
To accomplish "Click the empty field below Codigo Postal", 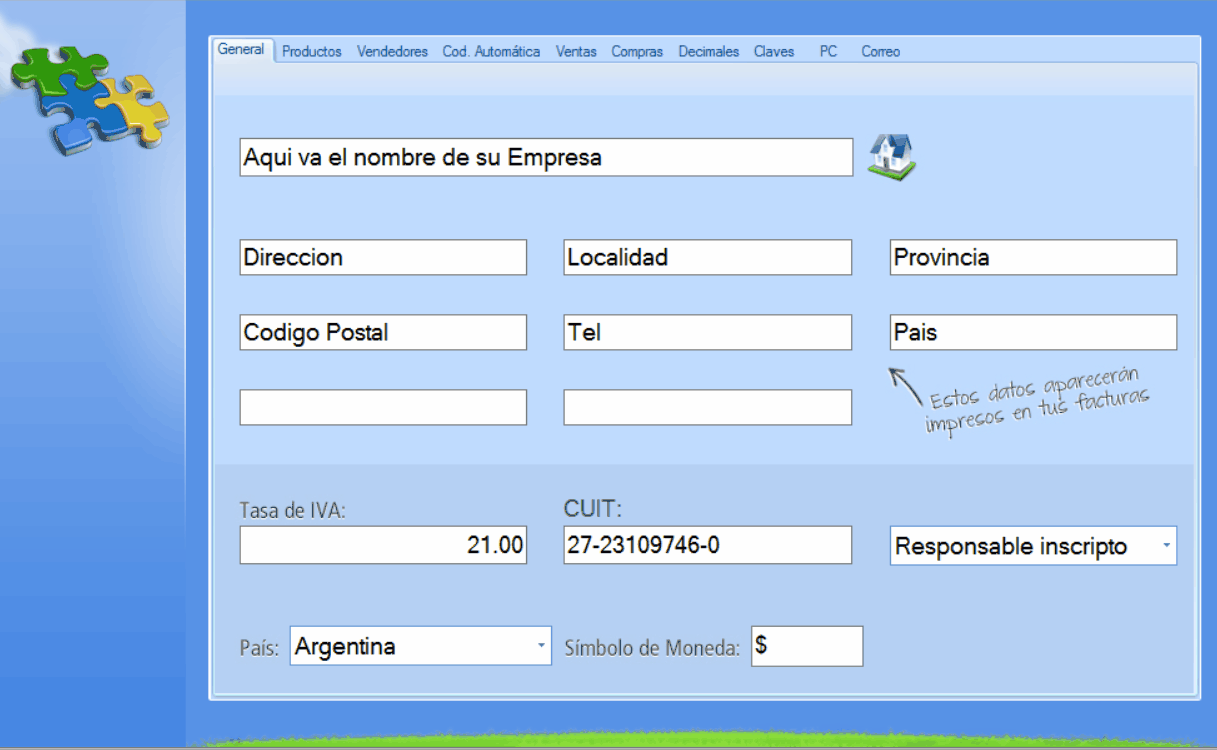I will coord(383,407).
